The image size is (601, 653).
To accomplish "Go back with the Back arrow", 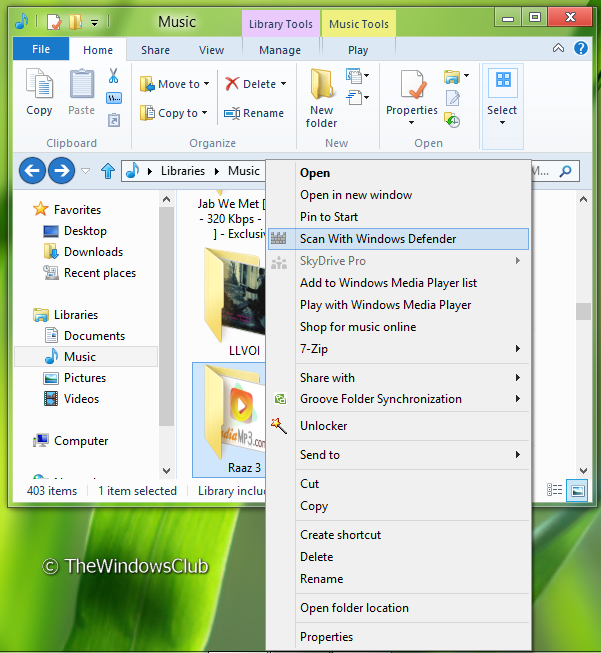I will [x=32, y=171].
